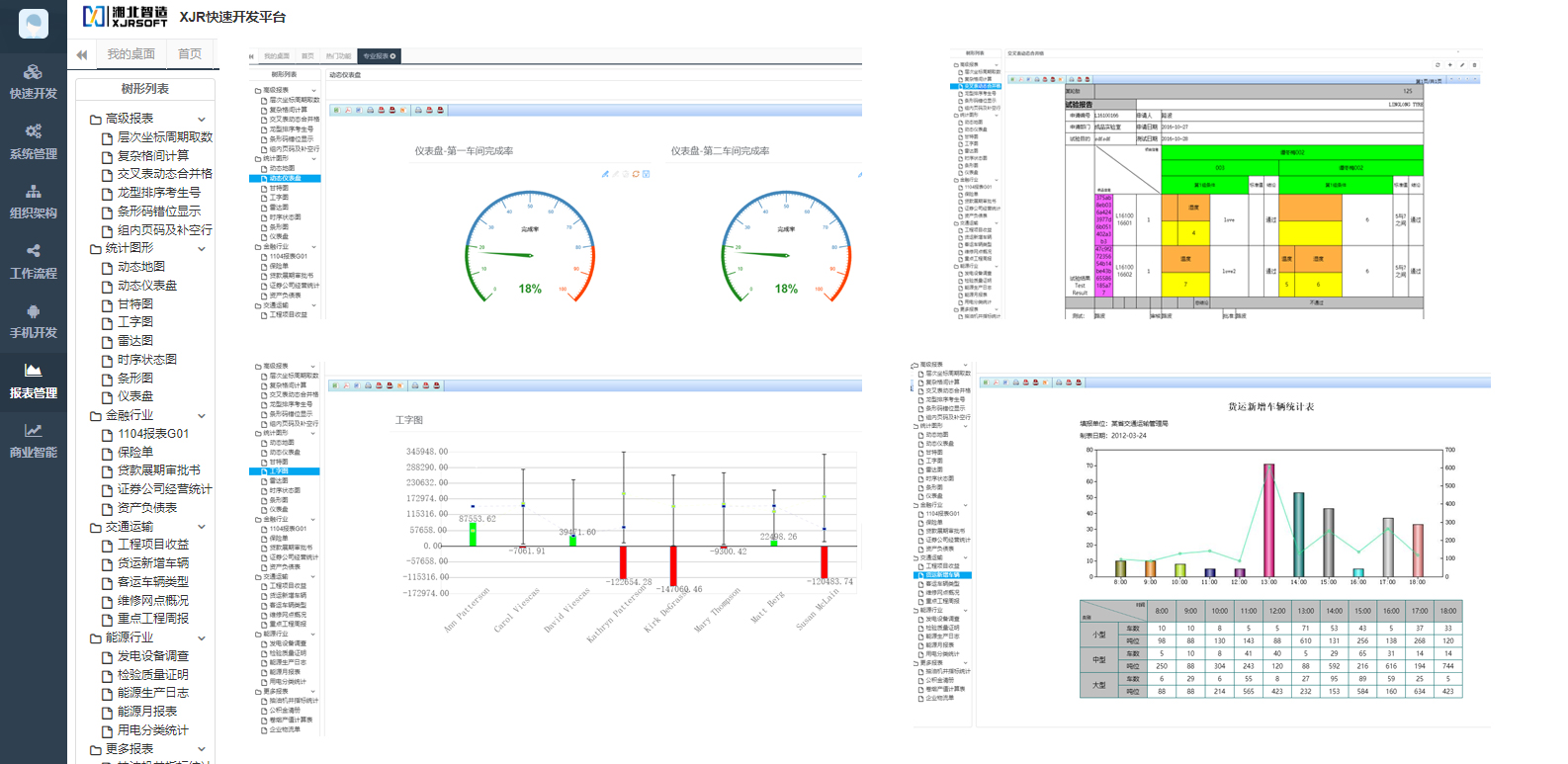Open the 系统管理 gear module
Image resolution: width=1568 pixels, height=764 pixels.
point(34,142)
